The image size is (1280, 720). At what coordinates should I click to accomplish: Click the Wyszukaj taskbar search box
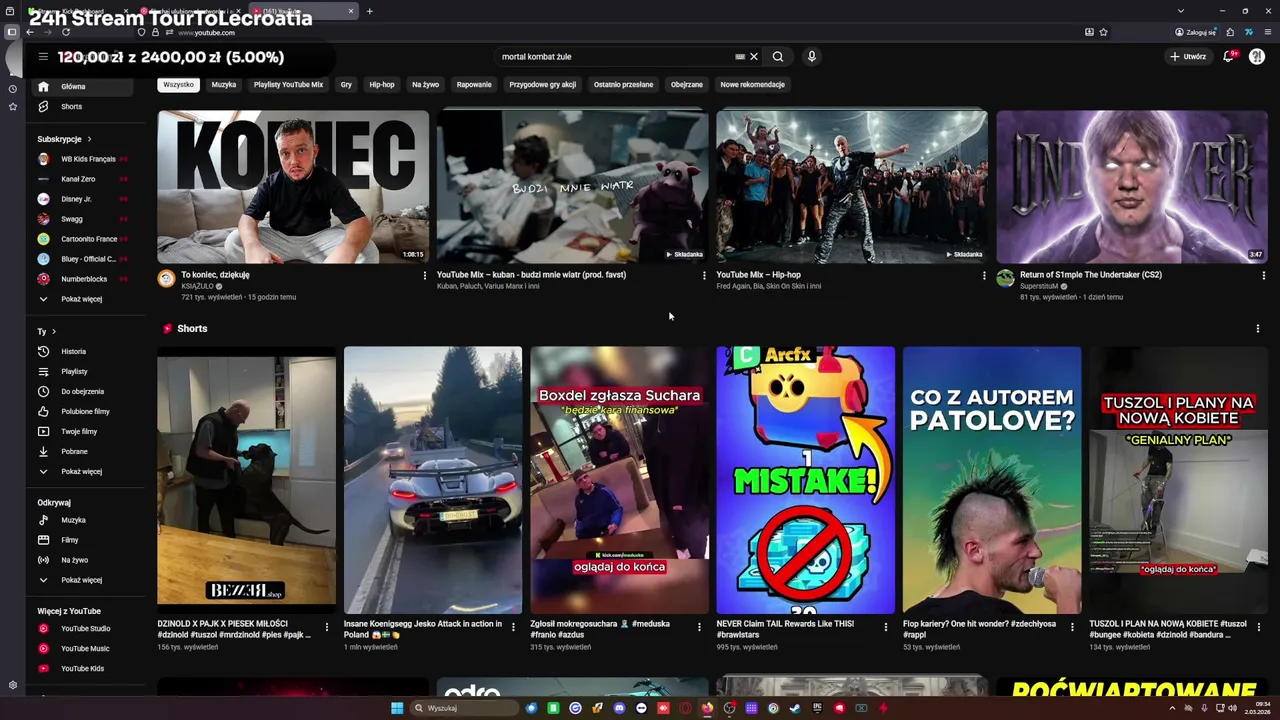click(x=463, y=708)
